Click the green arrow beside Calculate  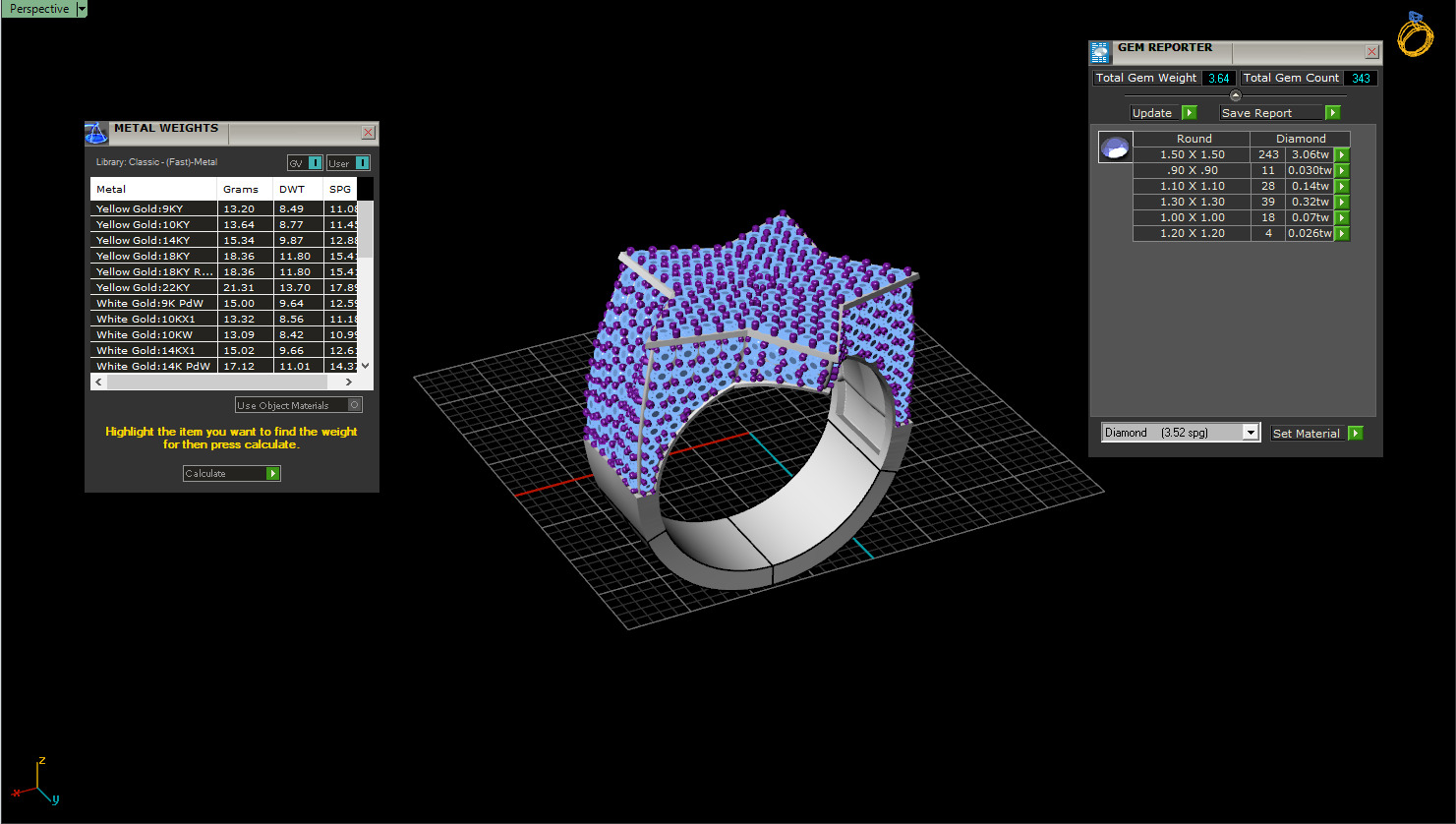tap(273, 473)
